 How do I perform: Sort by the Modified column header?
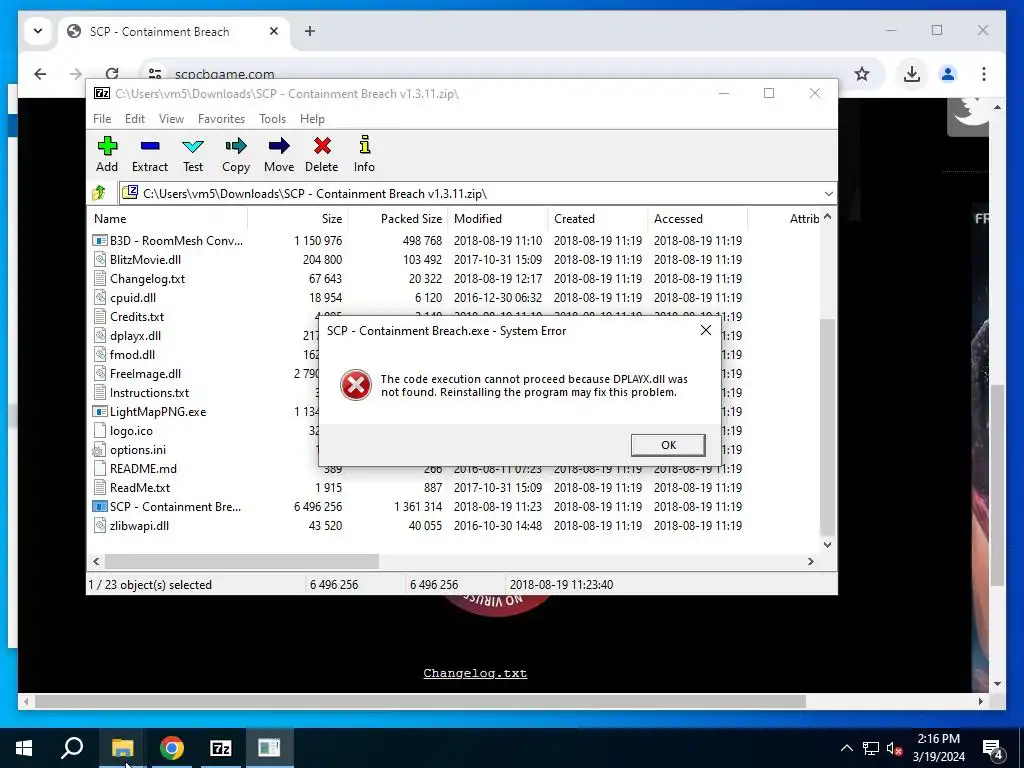click(x=498, y=219)
